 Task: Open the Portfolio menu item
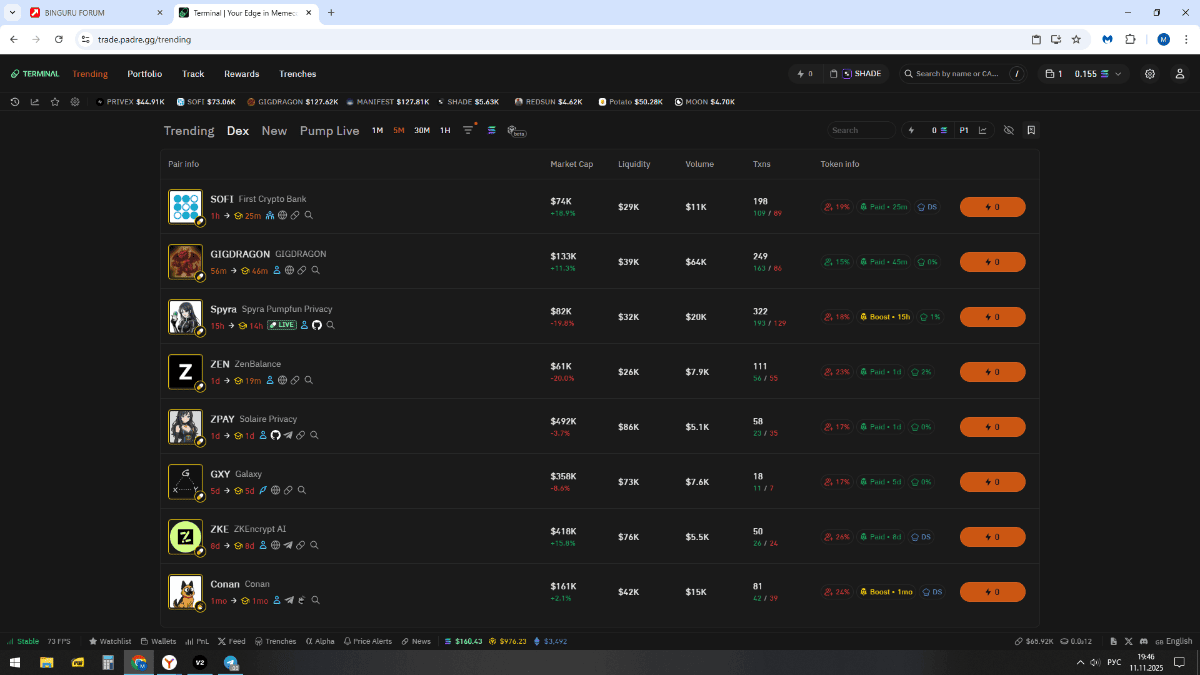tap(144, 74)
